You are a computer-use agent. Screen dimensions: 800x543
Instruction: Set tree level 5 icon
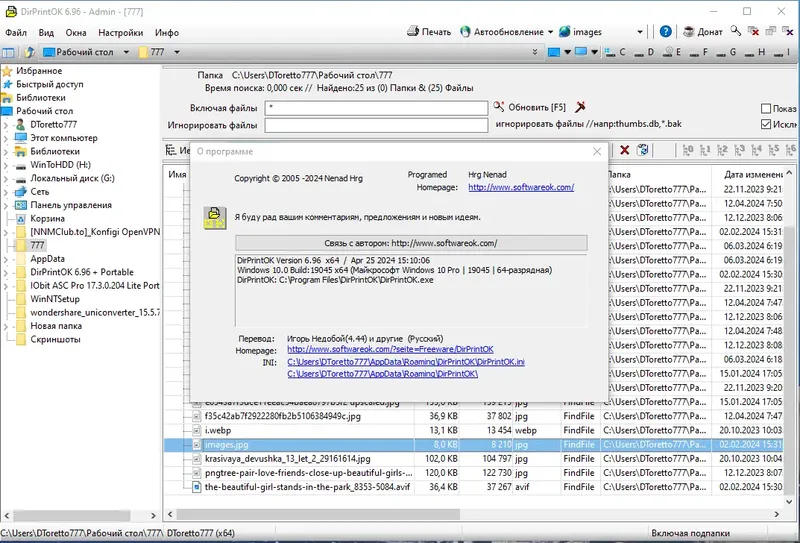(x=773, y=150)
